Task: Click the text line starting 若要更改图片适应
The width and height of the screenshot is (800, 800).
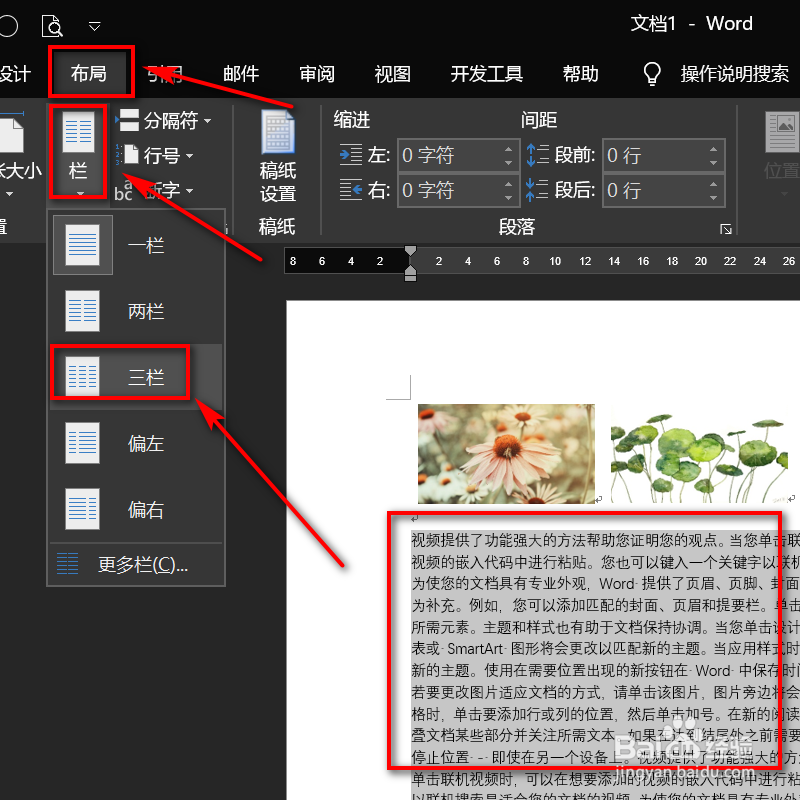Action: click(605, 692)
